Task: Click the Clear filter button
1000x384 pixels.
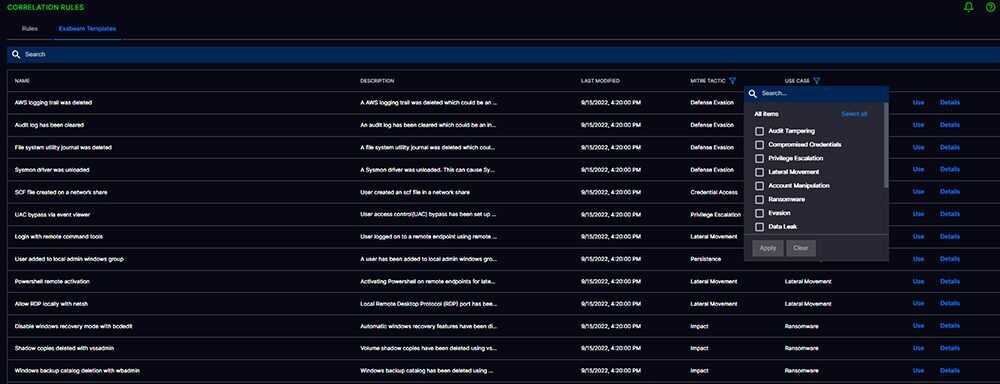Action: point(801,248)
